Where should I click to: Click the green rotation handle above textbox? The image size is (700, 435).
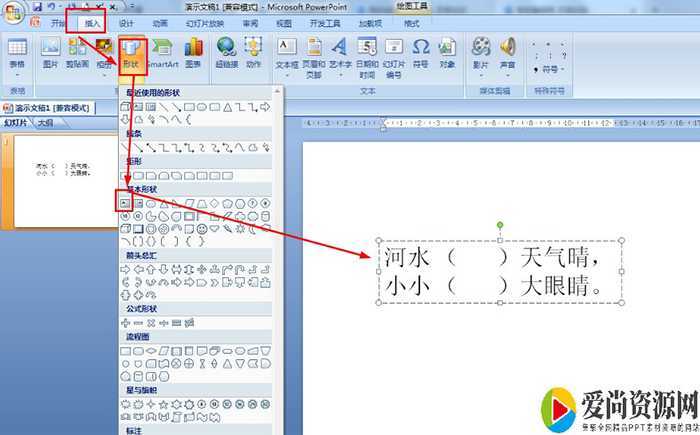pos(500,224)
